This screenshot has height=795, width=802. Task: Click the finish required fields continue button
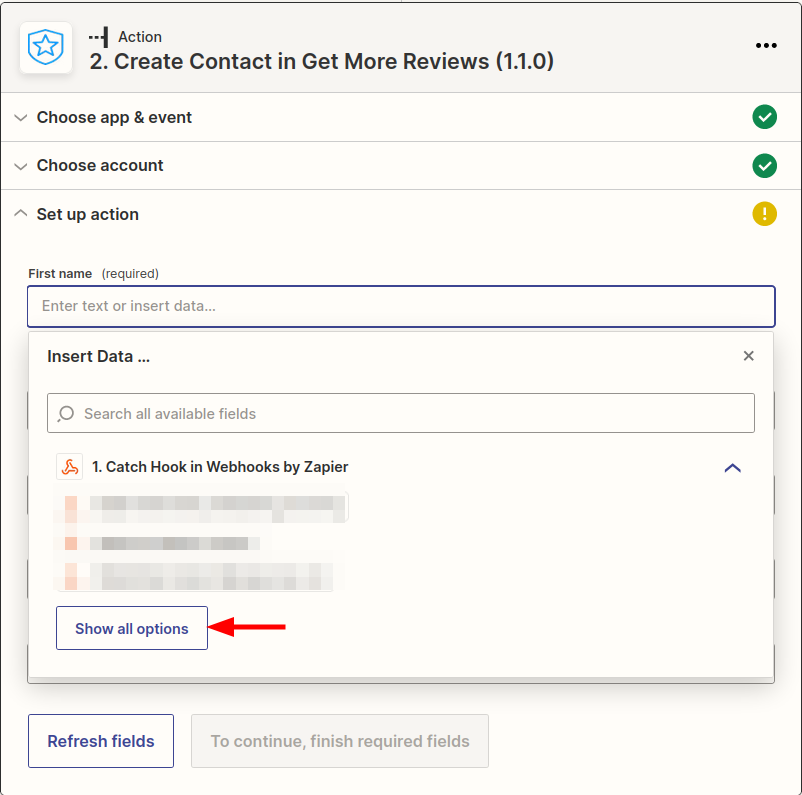coord(339,741)
